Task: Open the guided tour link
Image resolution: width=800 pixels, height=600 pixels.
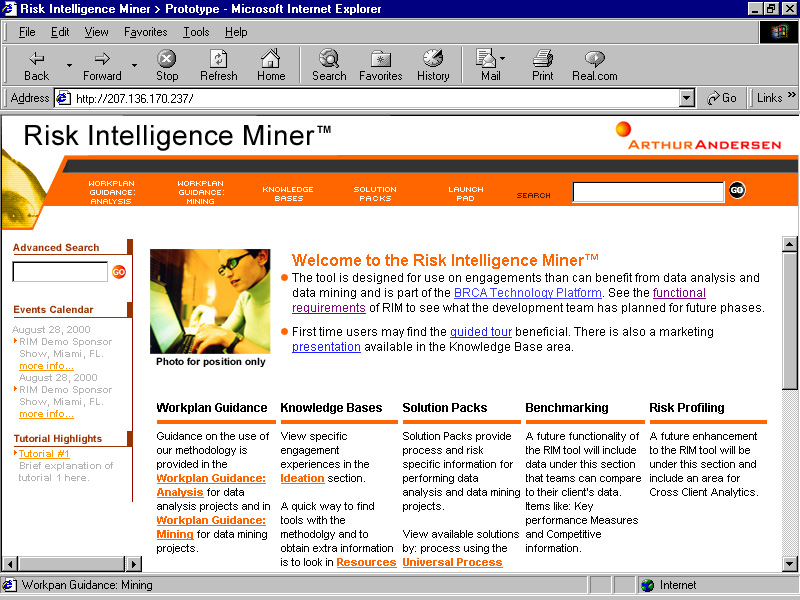Action: click(481, 332)
